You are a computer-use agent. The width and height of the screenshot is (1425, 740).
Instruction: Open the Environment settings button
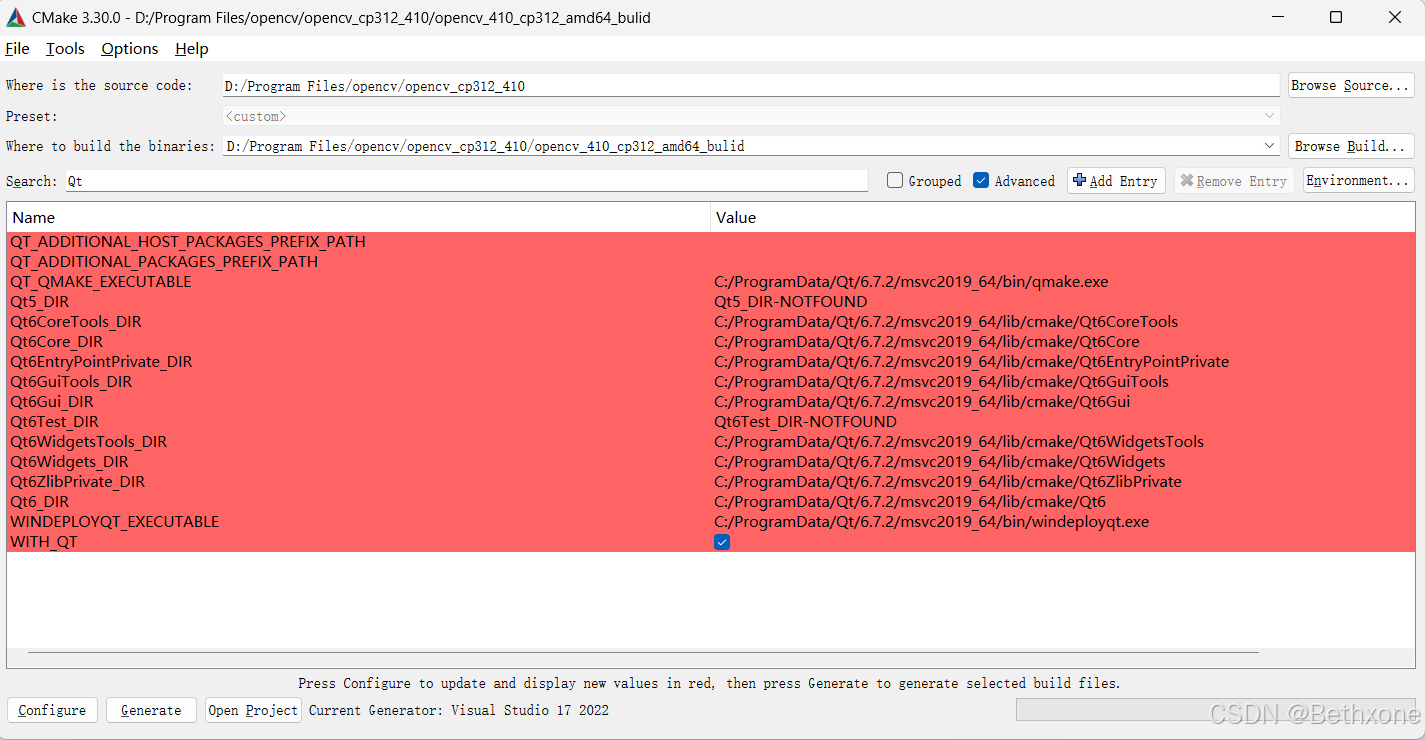[1358, 181]
